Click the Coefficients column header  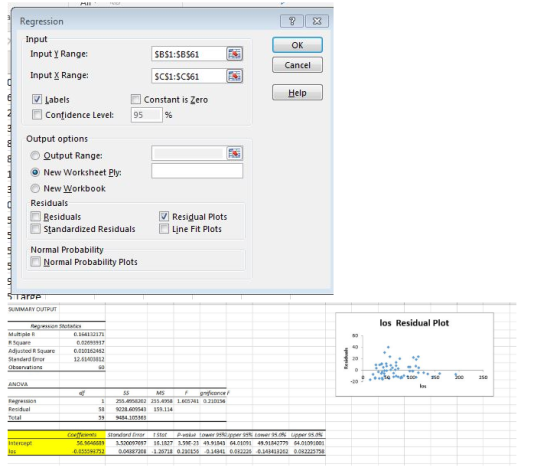pyautogui.click(x=82, y=435)
